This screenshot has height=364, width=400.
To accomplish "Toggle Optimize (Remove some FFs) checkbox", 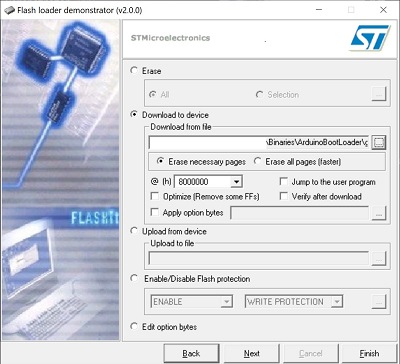I will pos(155,196).
